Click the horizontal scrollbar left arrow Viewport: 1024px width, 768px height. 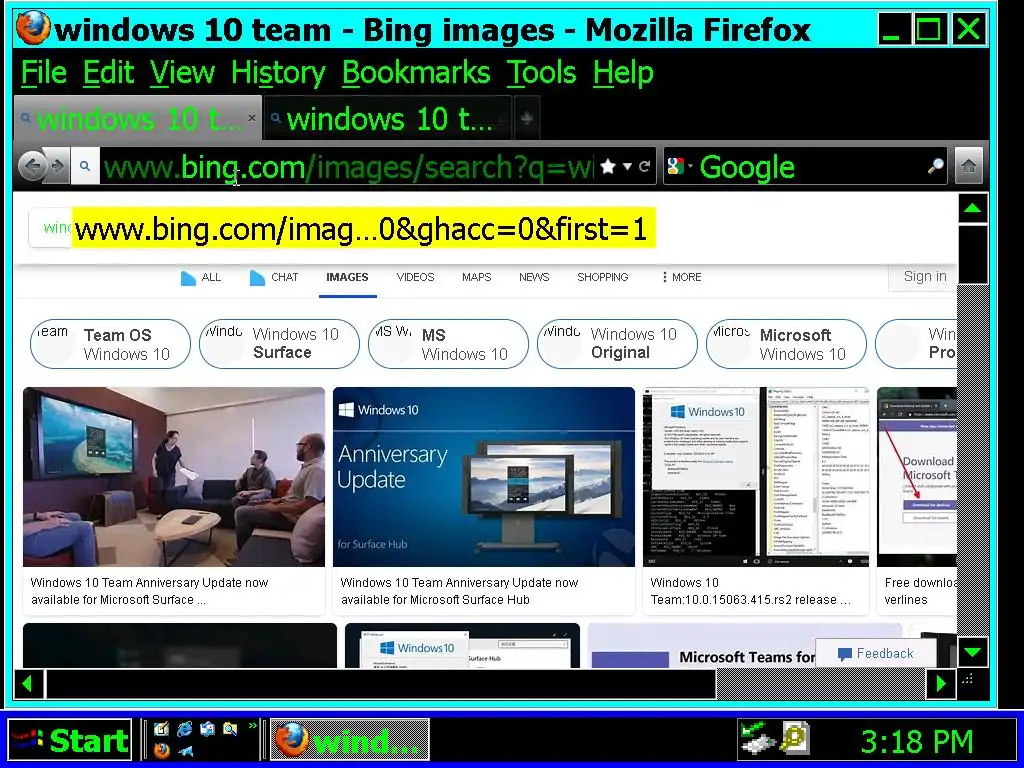point(28,683)
